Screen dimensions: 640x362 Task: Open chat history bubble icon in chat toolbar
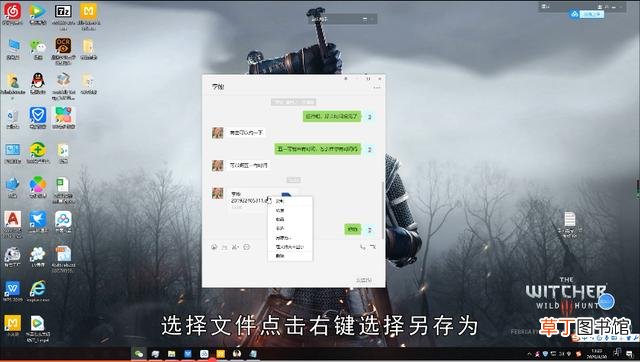point(246,247)
